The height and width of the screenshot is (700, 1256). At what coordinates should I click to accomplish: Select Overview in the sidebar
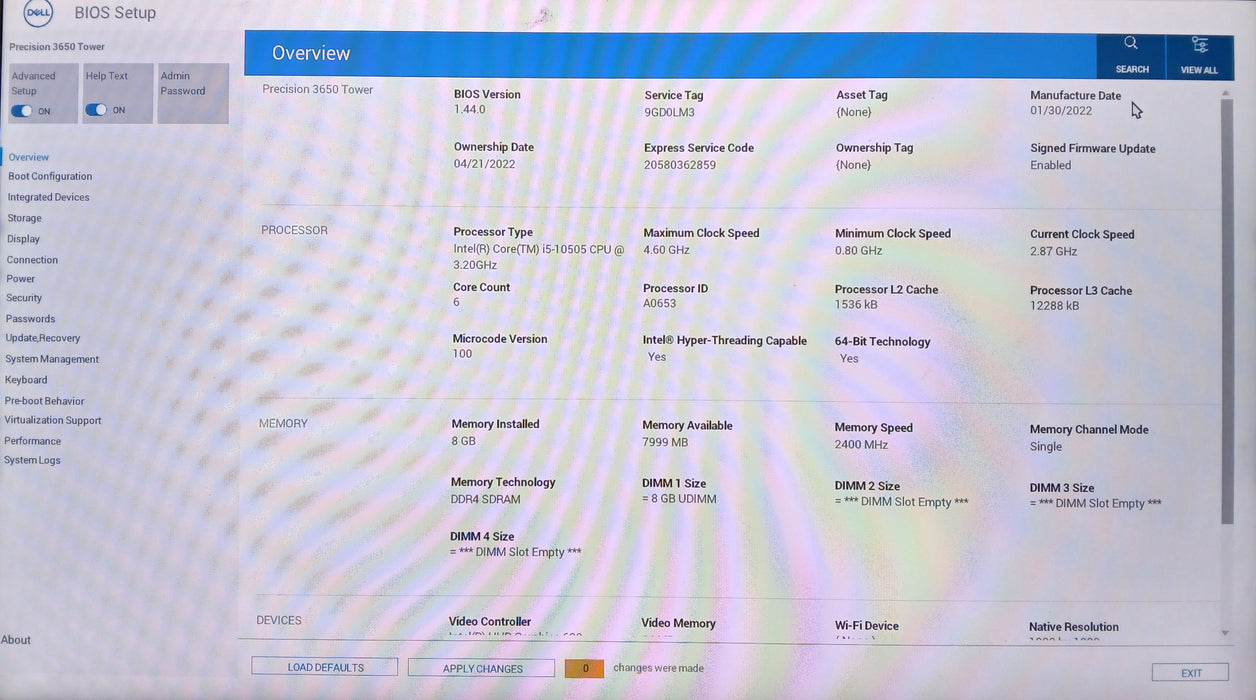coord(29,157)
